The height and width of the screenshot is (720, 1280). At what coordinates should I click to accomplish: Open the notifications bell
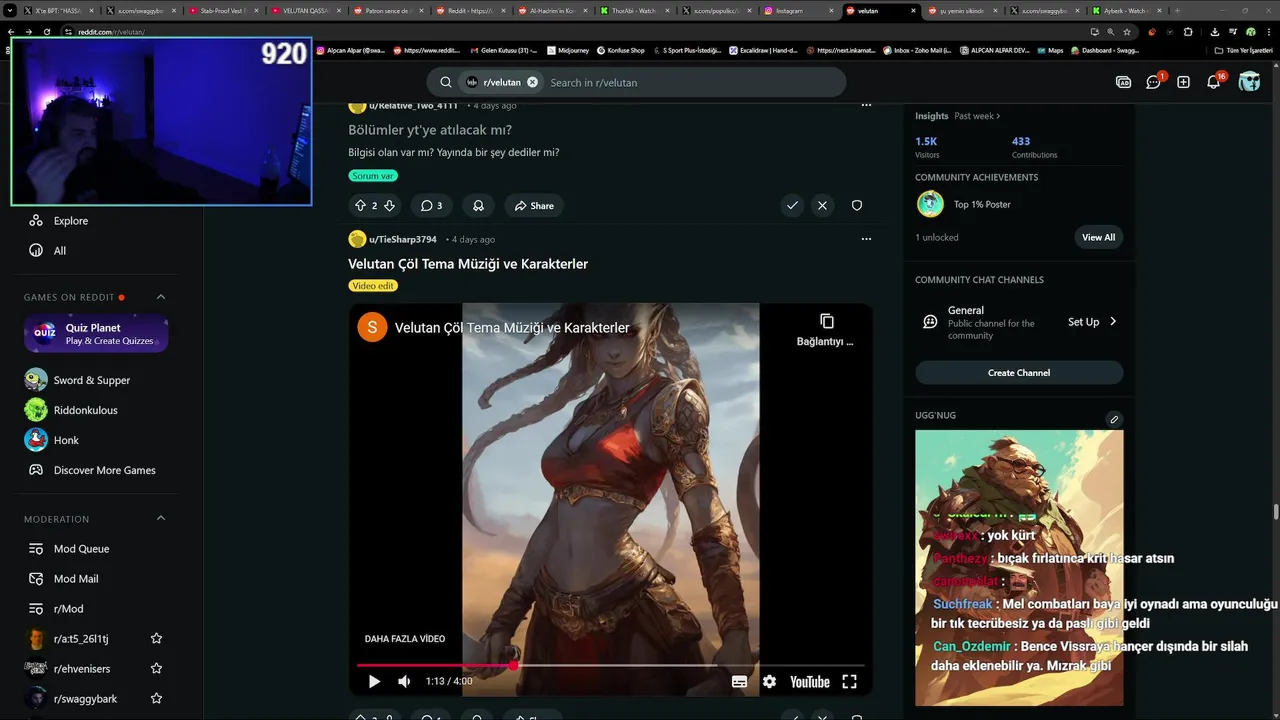click(1213, 82)
